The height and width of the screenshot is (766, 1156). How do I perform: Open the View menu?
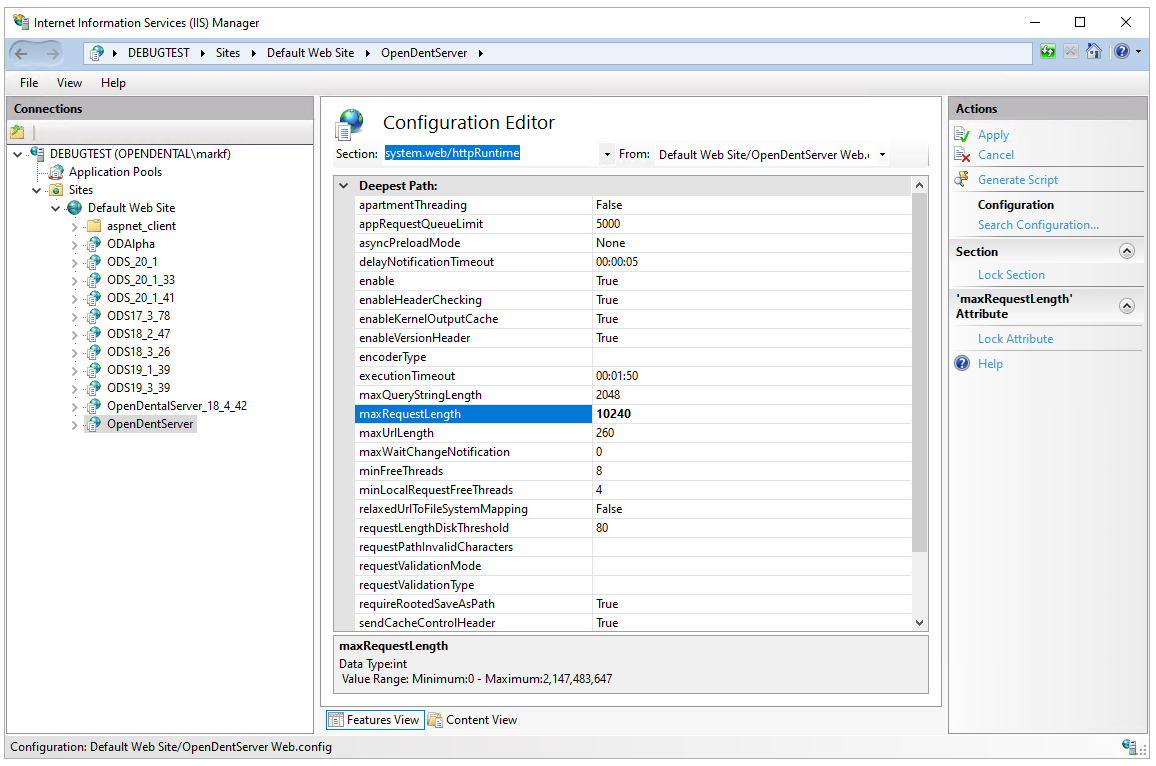pyautogui.click(x=69, y=83)
